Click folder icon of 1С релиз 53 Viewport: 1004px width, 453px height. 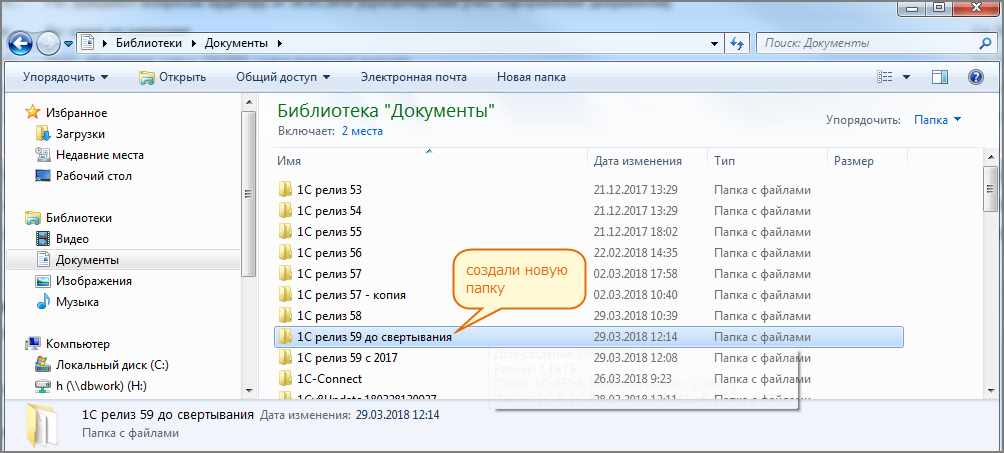tap(285, 190)
